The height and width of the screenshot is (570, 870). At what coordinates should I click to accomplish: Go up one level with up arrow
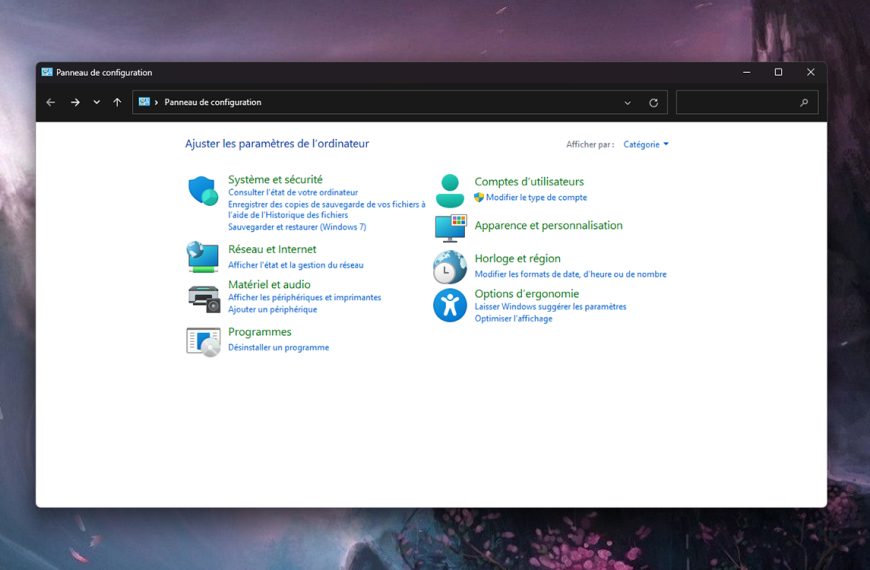117,103
